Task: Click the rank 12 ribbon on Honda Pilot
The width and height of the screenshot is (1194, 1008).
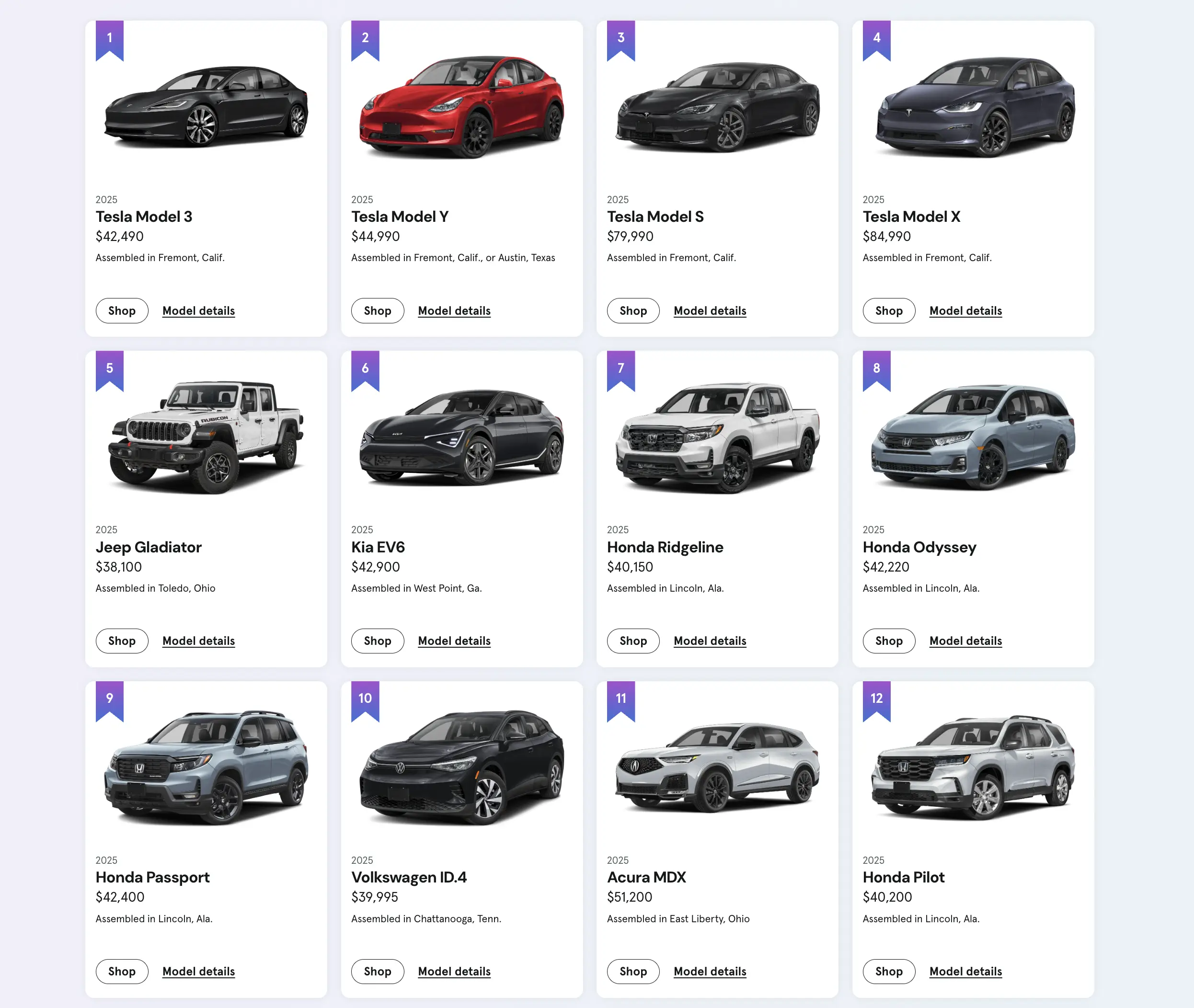Action: point(876,699)
